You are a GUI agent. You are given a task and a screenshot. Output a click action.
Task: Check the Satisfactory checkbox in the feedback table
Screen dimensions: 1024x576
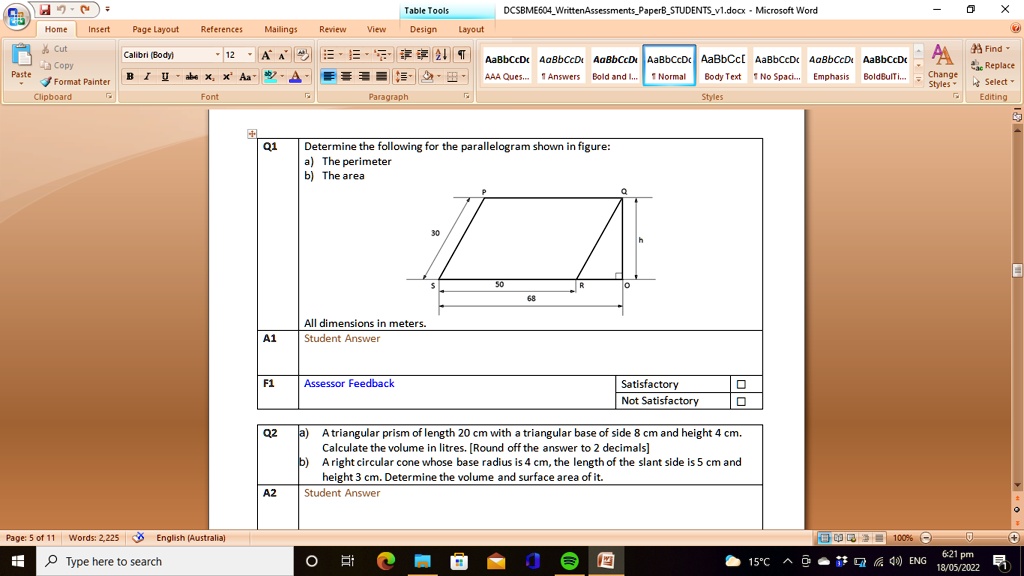point(743,383)
